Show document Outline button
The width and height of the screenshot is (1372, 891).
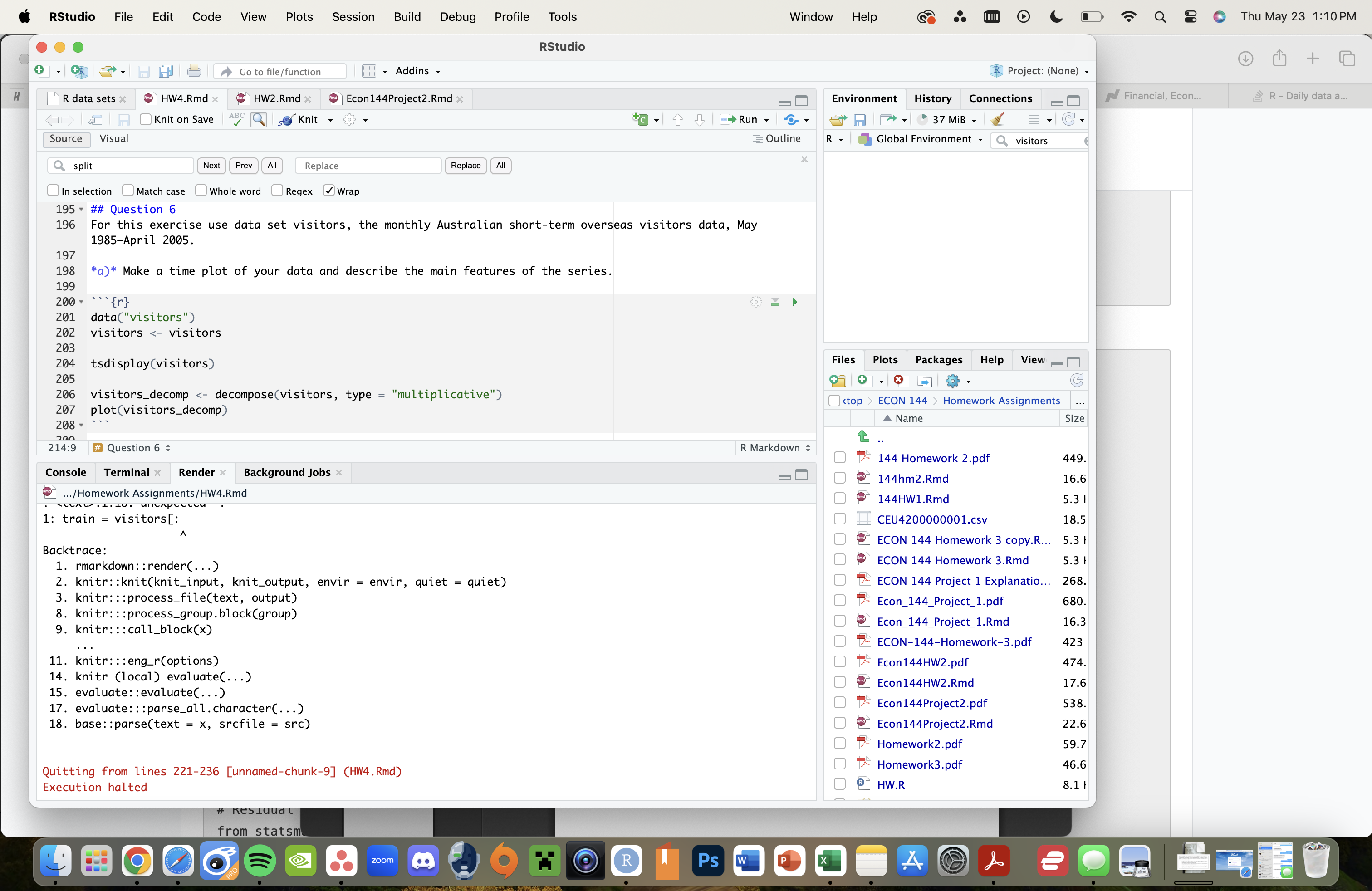tap(776, 138)
